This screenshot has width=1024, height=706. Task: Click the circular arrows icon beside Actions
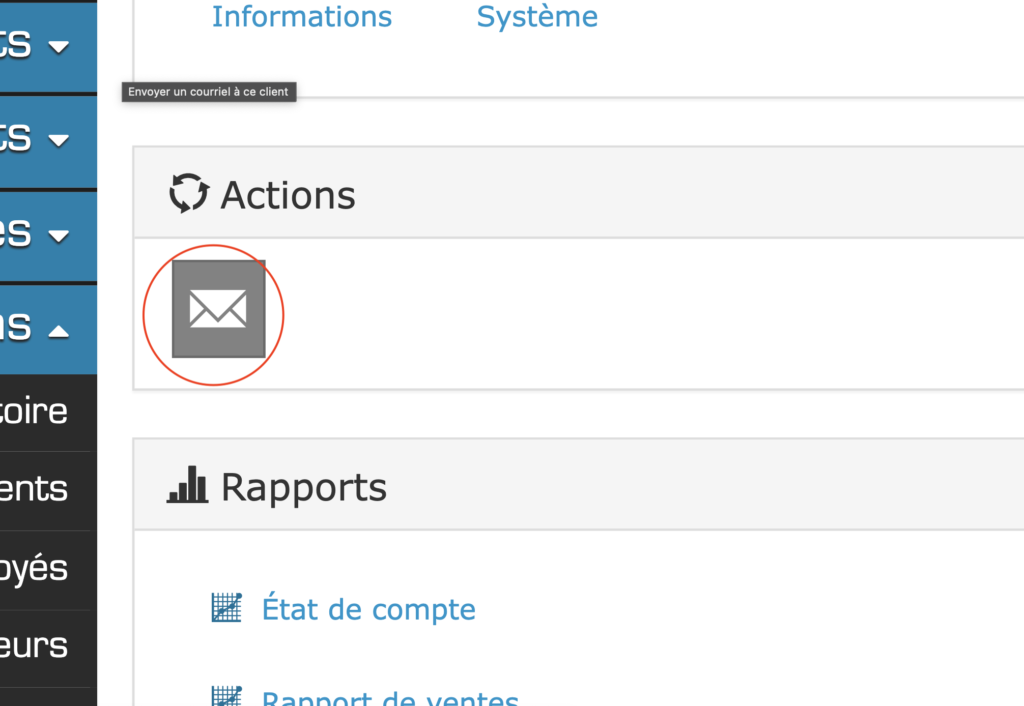coord(188,193)
